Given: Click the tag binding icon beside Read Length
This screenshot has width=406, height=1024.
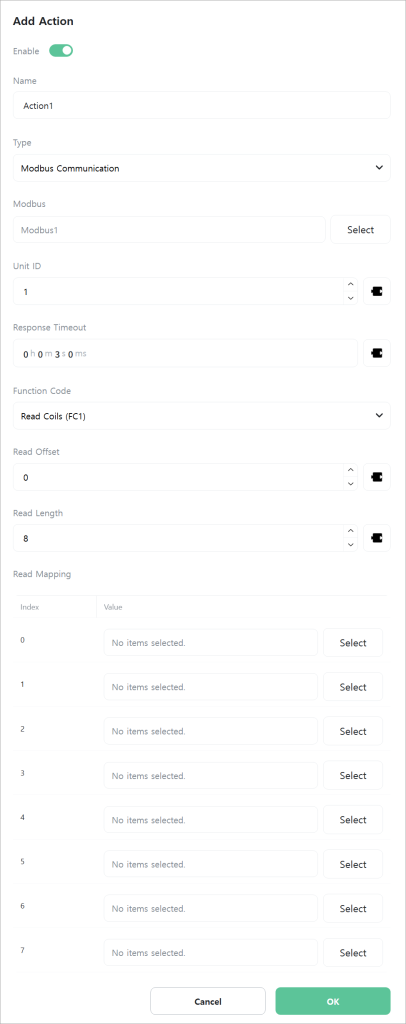Looking at the screenshot, I should click(x=377, y=538).
